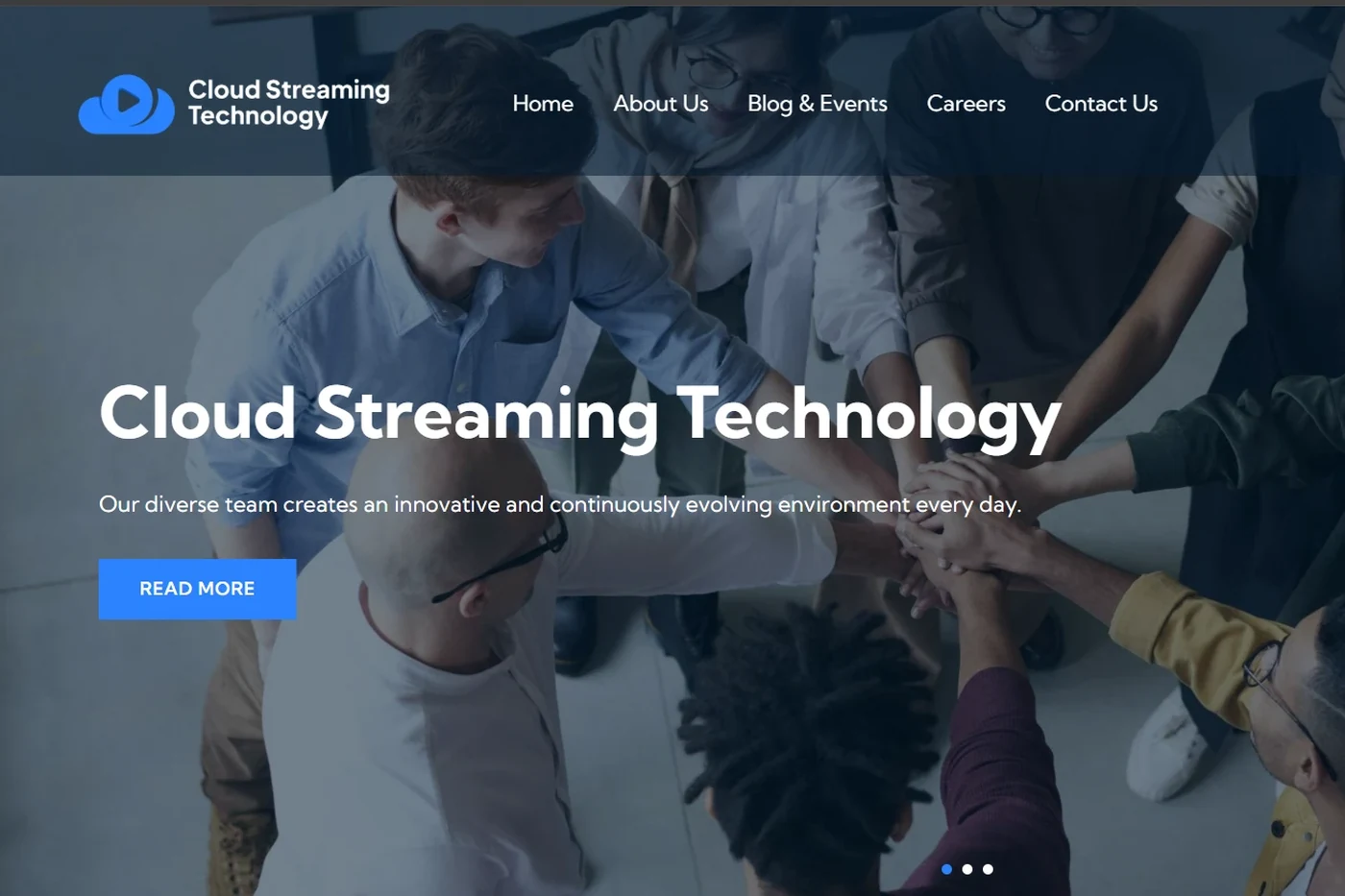
Task: Click the READ MORE button
Action: click(197, 589)
